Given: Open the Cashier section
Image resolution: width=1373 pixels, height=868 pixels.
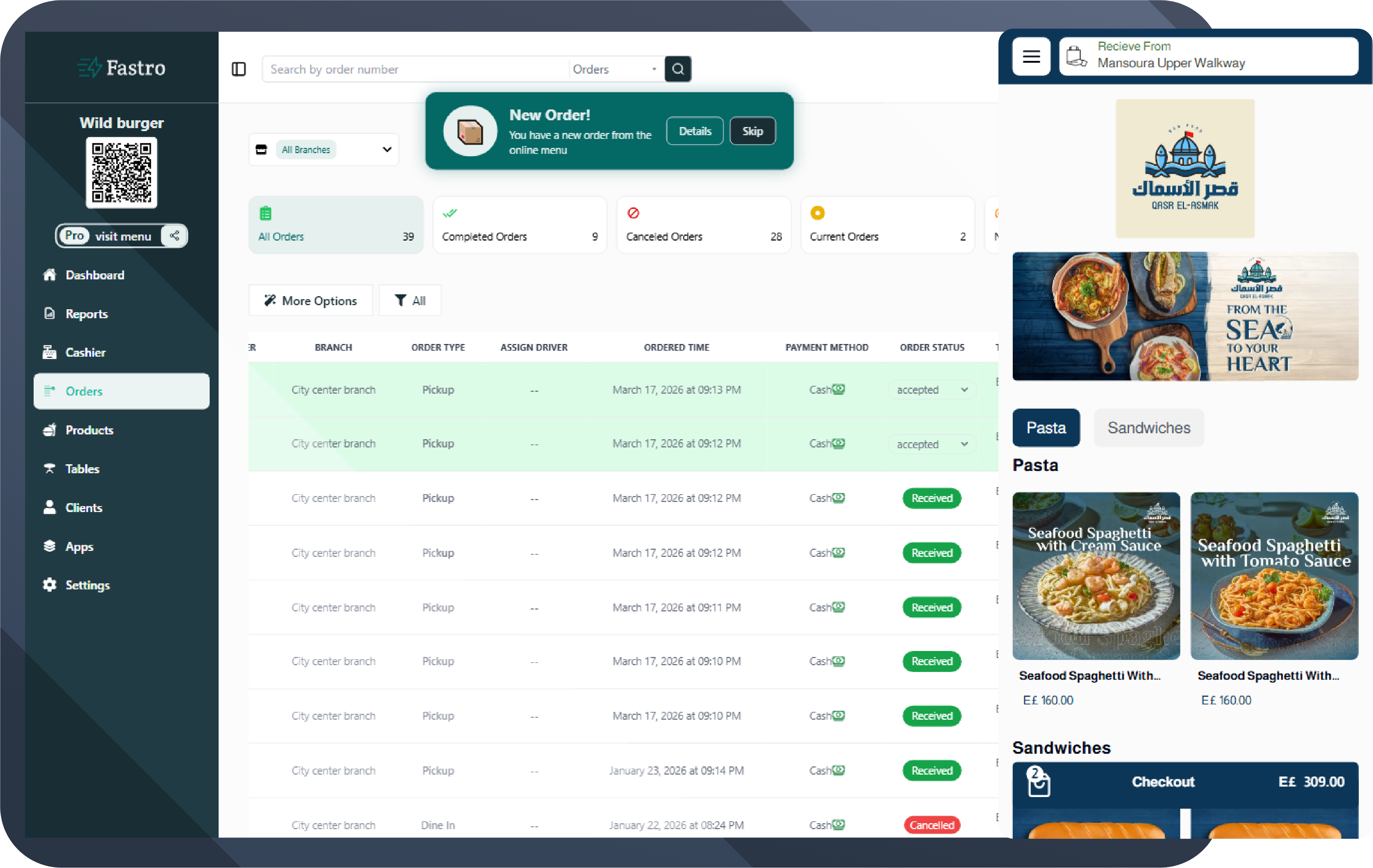Looking at the screenshot, I should coord(86,352).
